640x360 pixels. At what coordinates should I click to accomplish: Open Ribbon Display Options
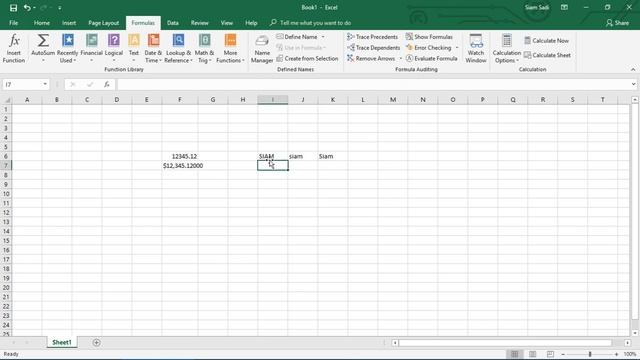click(564, 7)
